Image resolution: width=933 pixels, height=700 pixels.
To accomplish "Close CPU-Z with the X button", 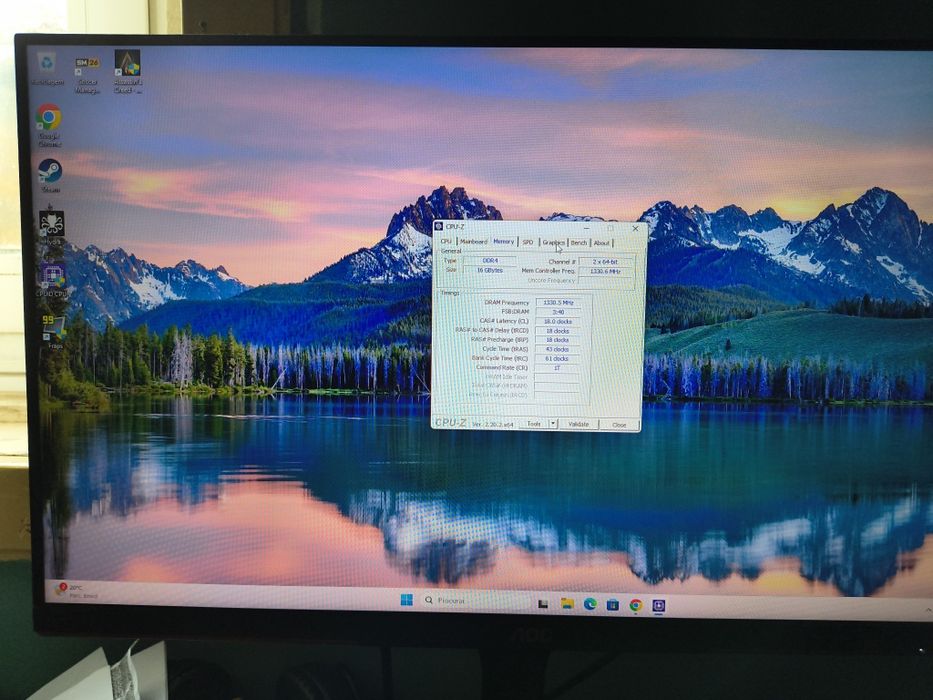I will coord(635,228).
